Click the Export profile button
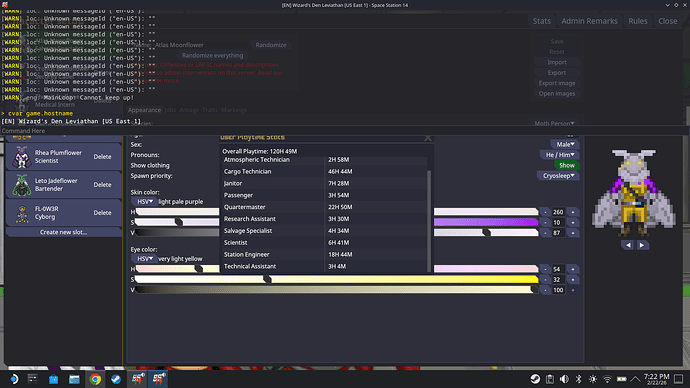The image size is (690, 388). tap(557, 73)
